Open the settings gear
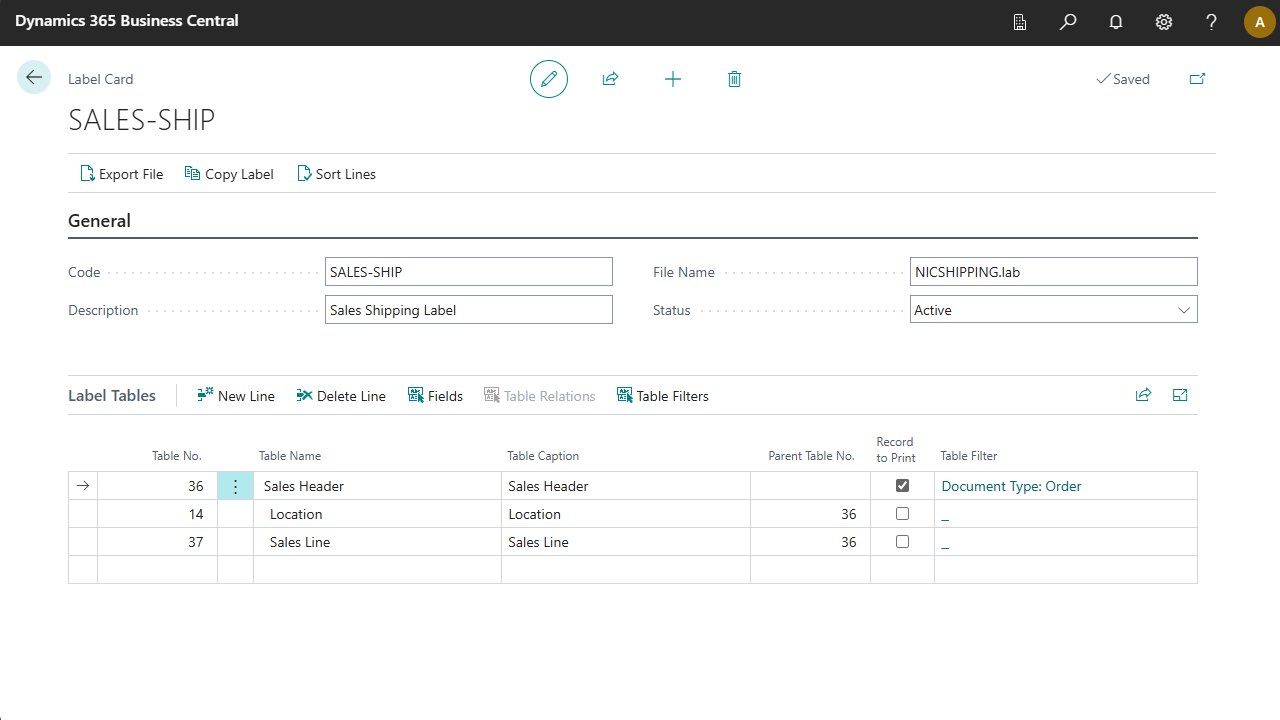This screenshot has height=720, width=1280. (1164, 22)
